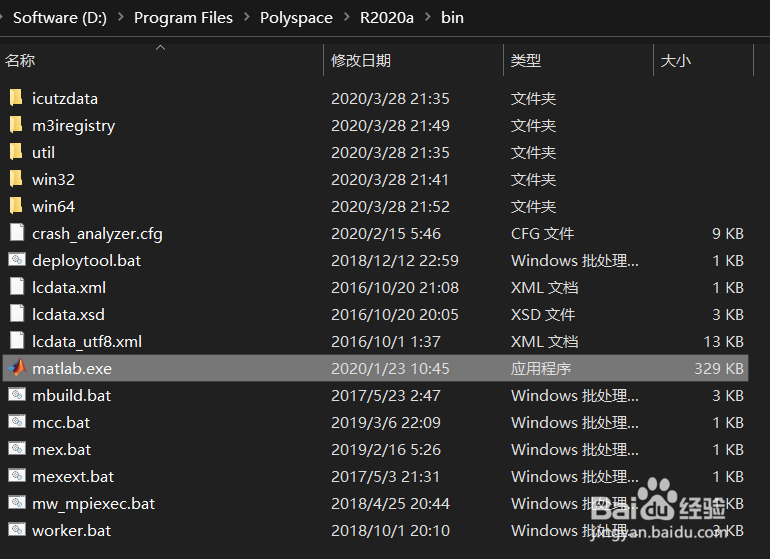
Task: Click the mexext.bat batch file icon
Action: click(17, 475)
